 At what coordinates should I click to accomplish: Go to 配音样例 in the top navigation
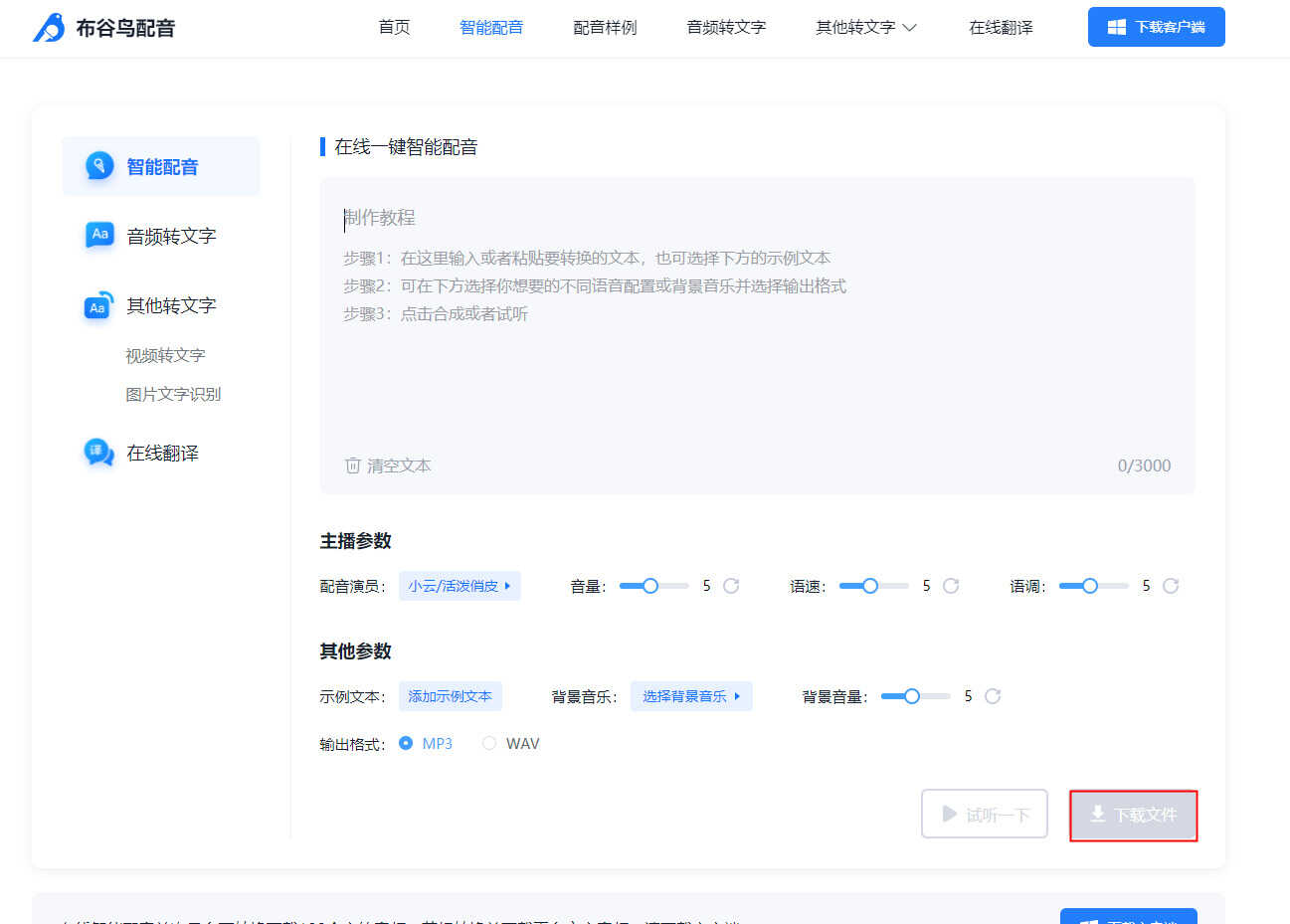click(605, 28)
